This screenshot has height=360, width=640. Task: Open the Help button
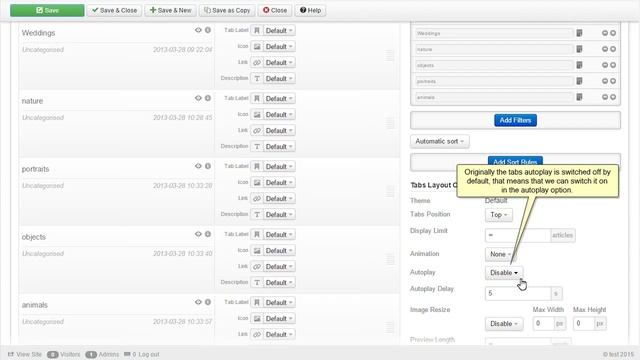310,10
